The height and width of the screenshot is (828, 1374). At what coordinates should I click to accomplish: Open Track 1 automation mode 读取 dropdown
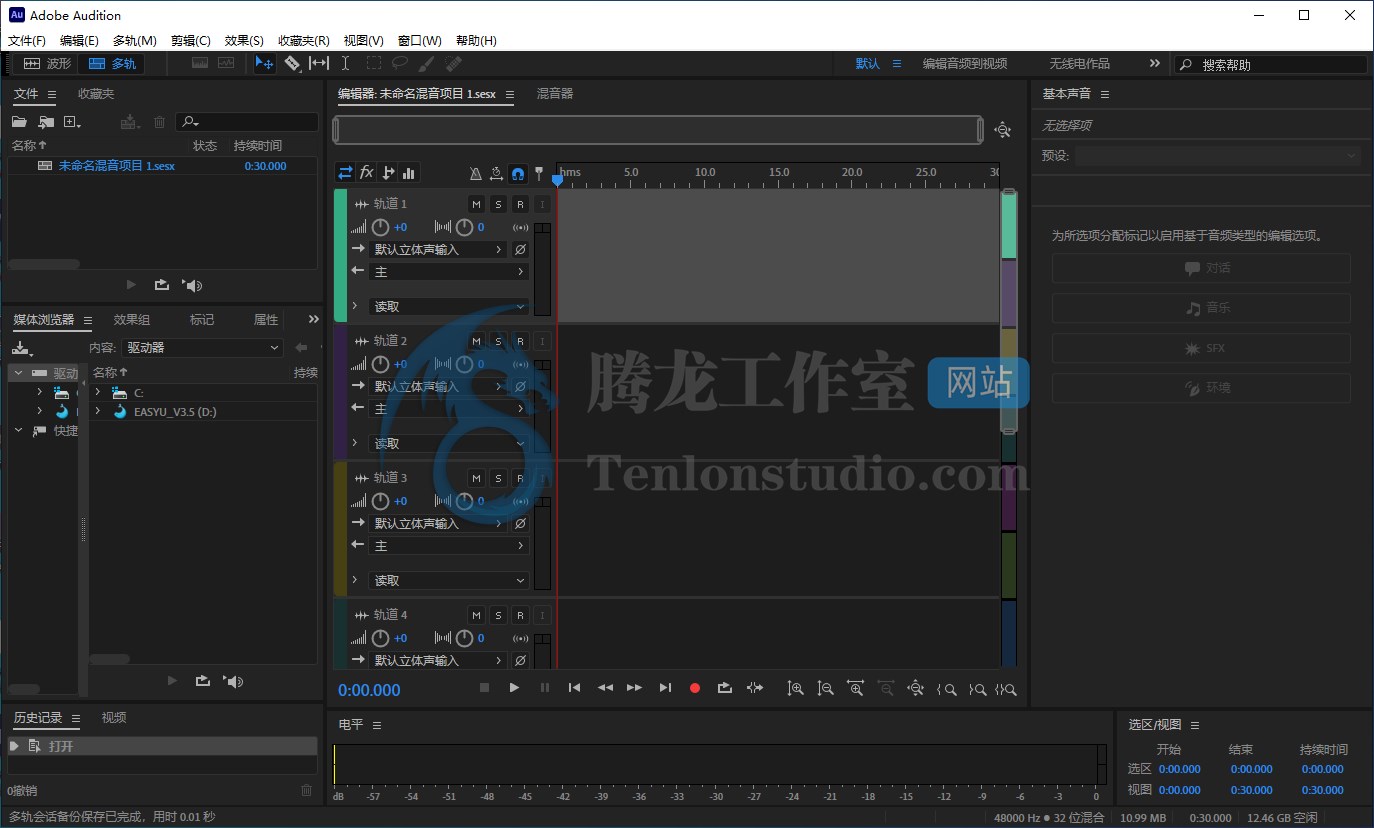pyautogui.click(x=448, y=307)
